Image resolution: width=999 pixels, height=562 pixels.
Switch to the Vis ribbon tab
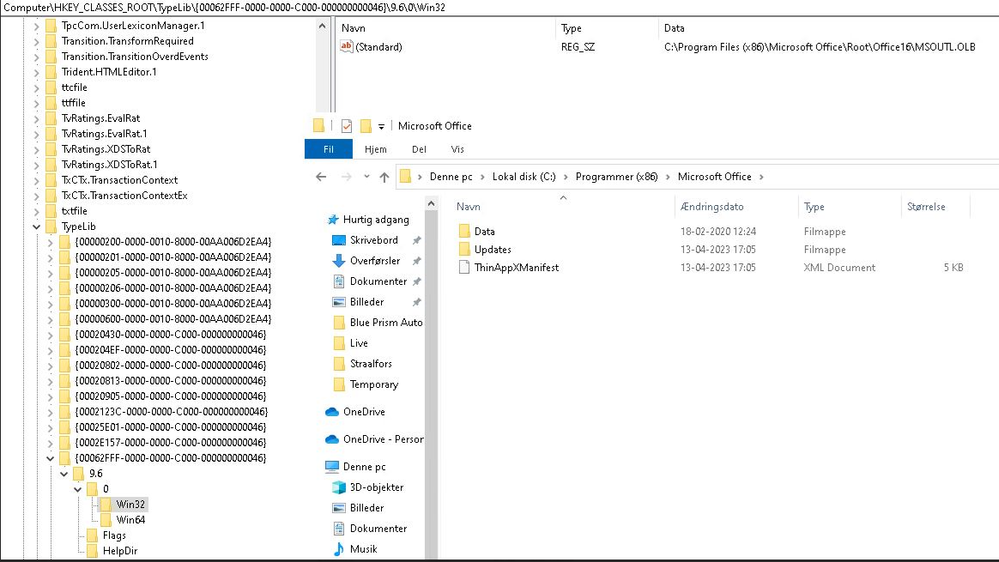coord(458,150)
